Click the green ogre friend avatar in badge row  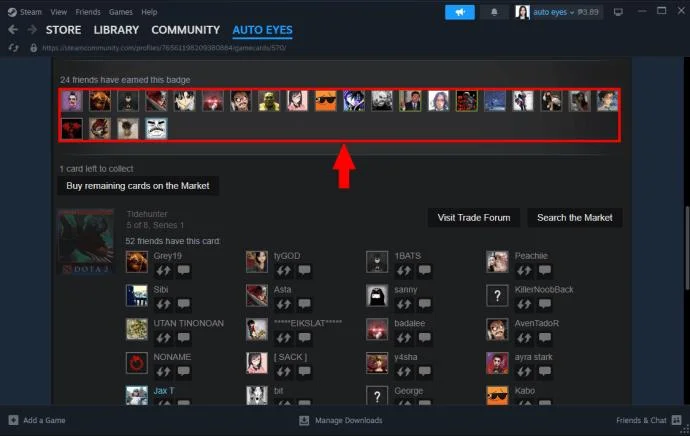[269, 101]
